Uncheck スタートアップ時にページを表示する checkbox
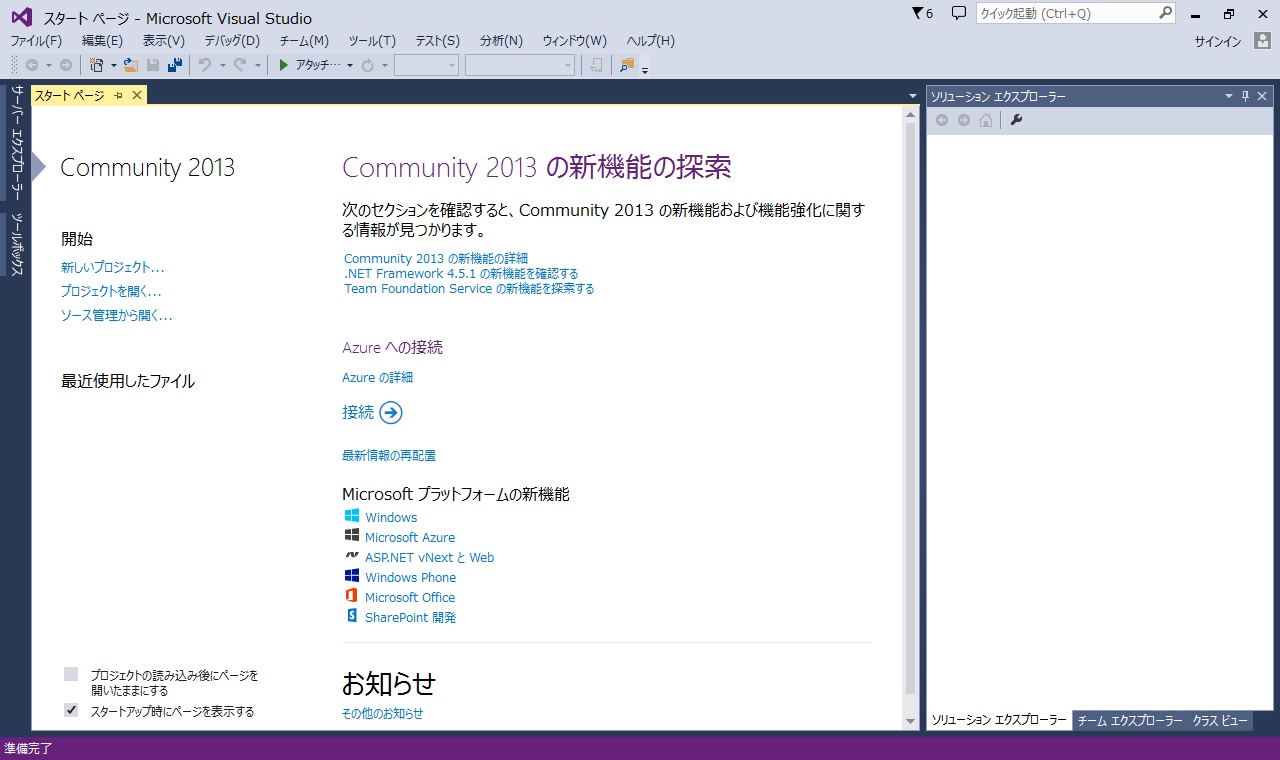The height and width of the screenshot is (760, 1280). [71, 711]
